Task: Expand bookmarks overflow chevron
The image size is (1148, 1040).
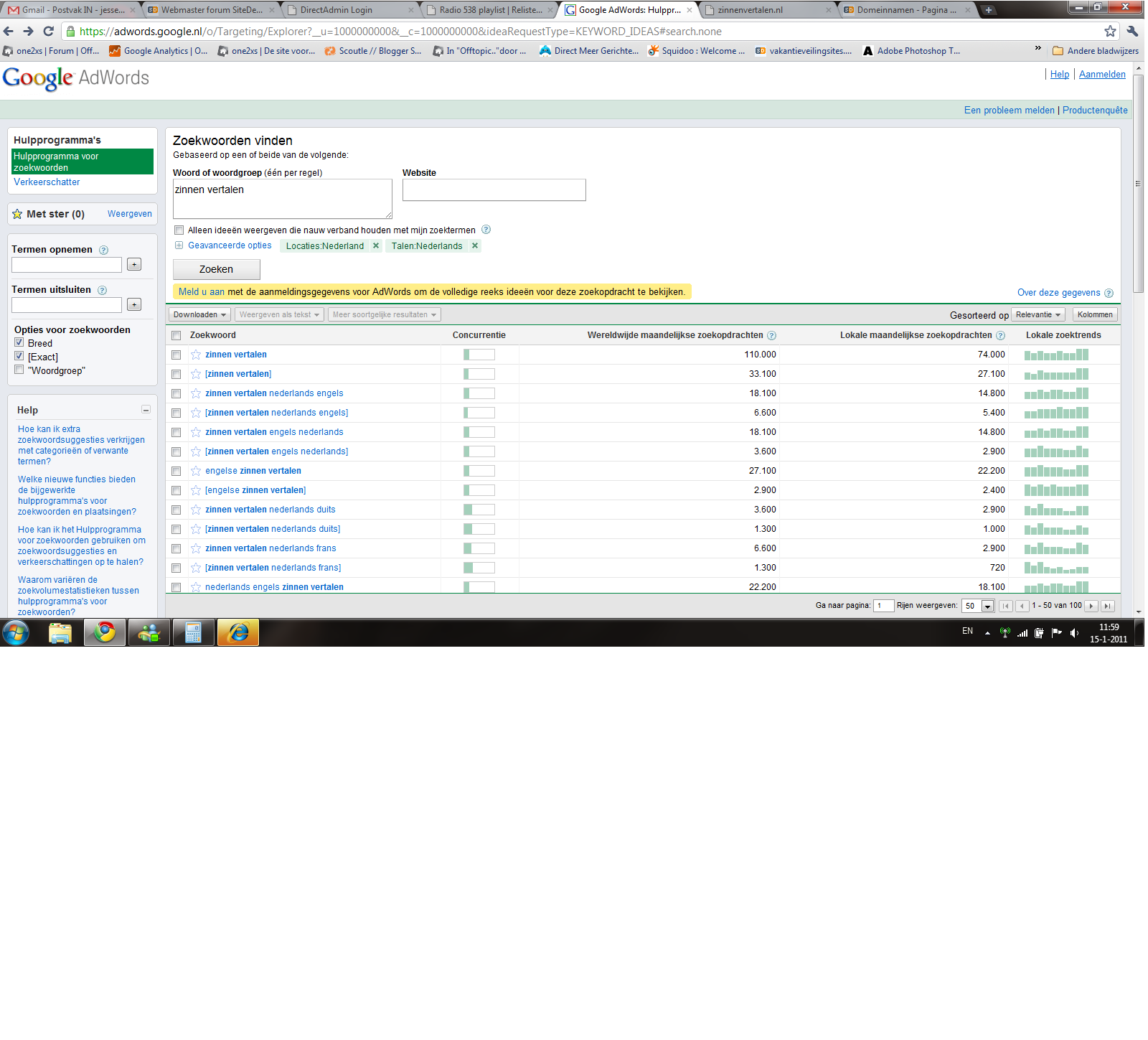Action: [1038, 49]
